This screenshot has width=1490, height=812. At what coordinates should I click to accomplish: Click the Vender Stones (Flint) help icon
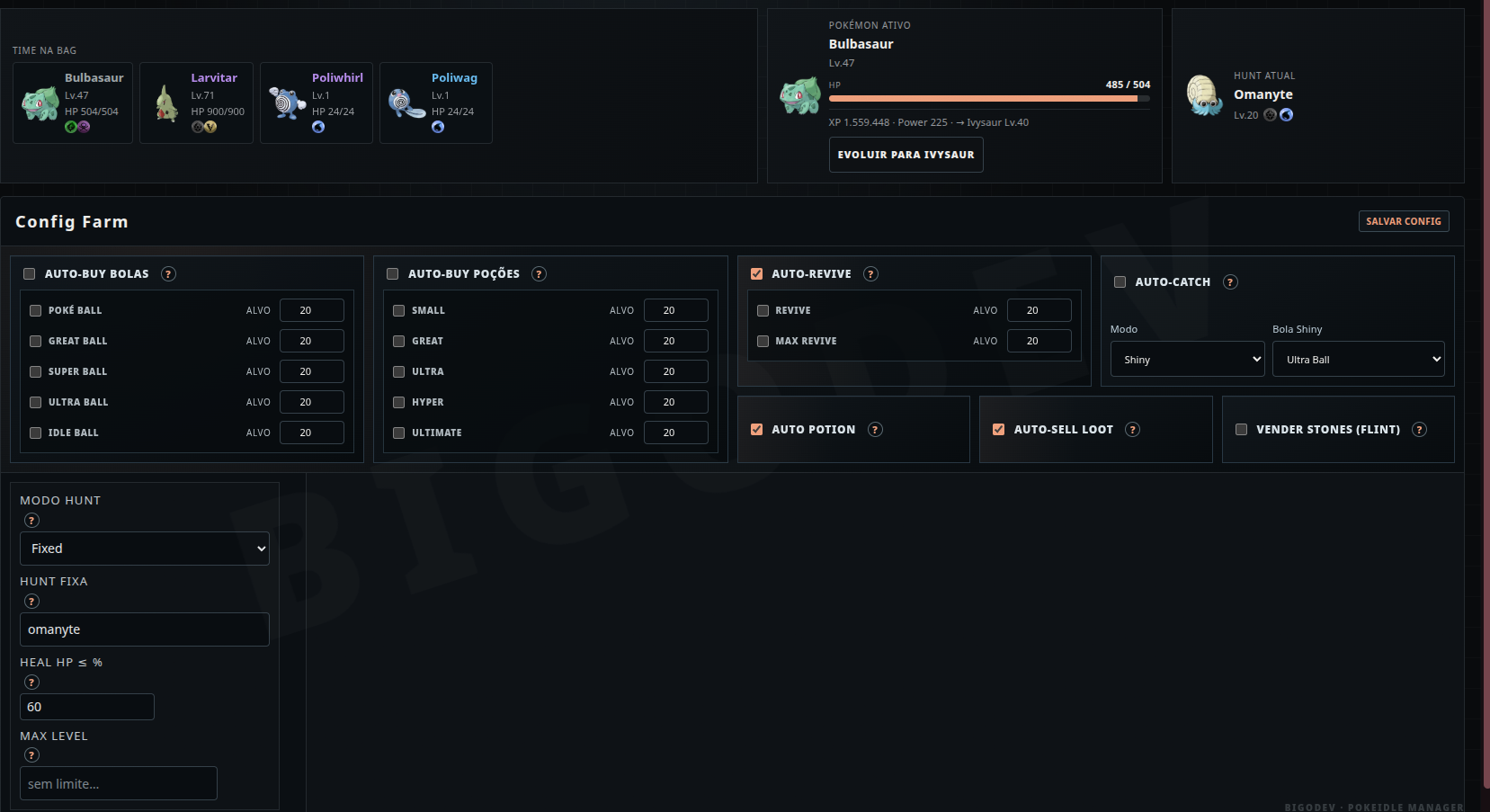(x=1419, y=429)
